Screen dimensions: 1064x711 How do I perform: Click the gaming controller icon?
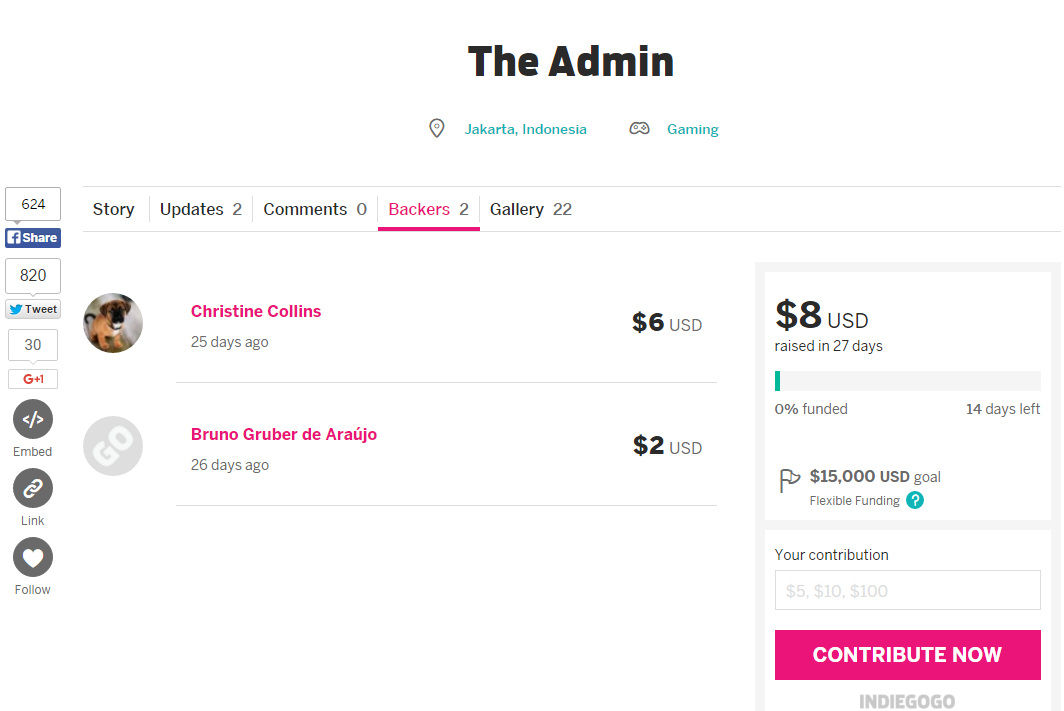[x=639, y=128]
